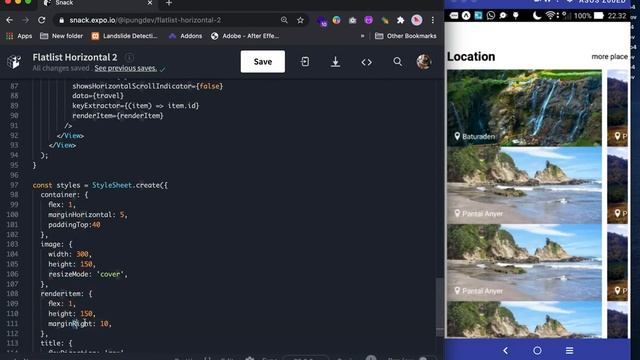Viewport: 640px width, 360px height.
Task: Click the resizeMode: 'cover' code line
Action: pyautogui.click(x=88, y=274)
